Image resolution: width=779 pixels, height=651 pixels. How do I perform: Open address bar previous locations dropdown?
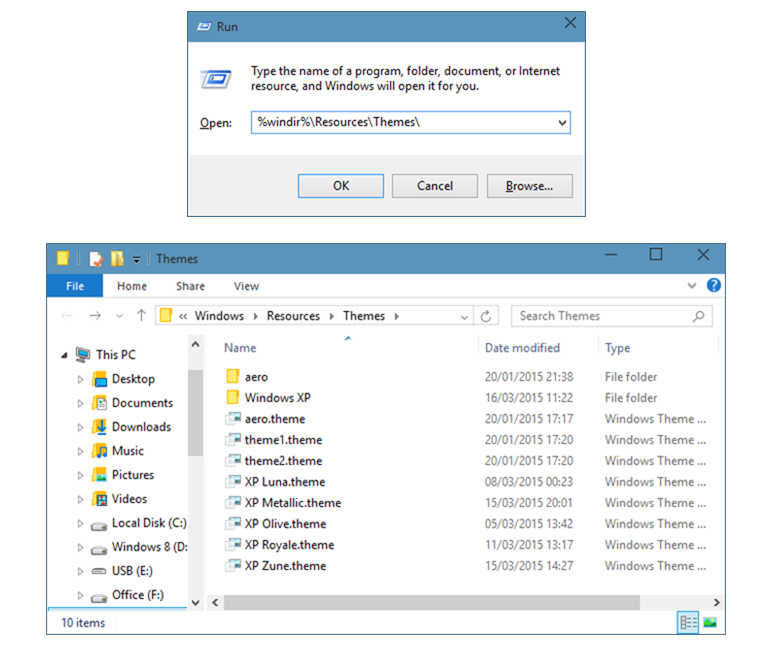(464, 317)
